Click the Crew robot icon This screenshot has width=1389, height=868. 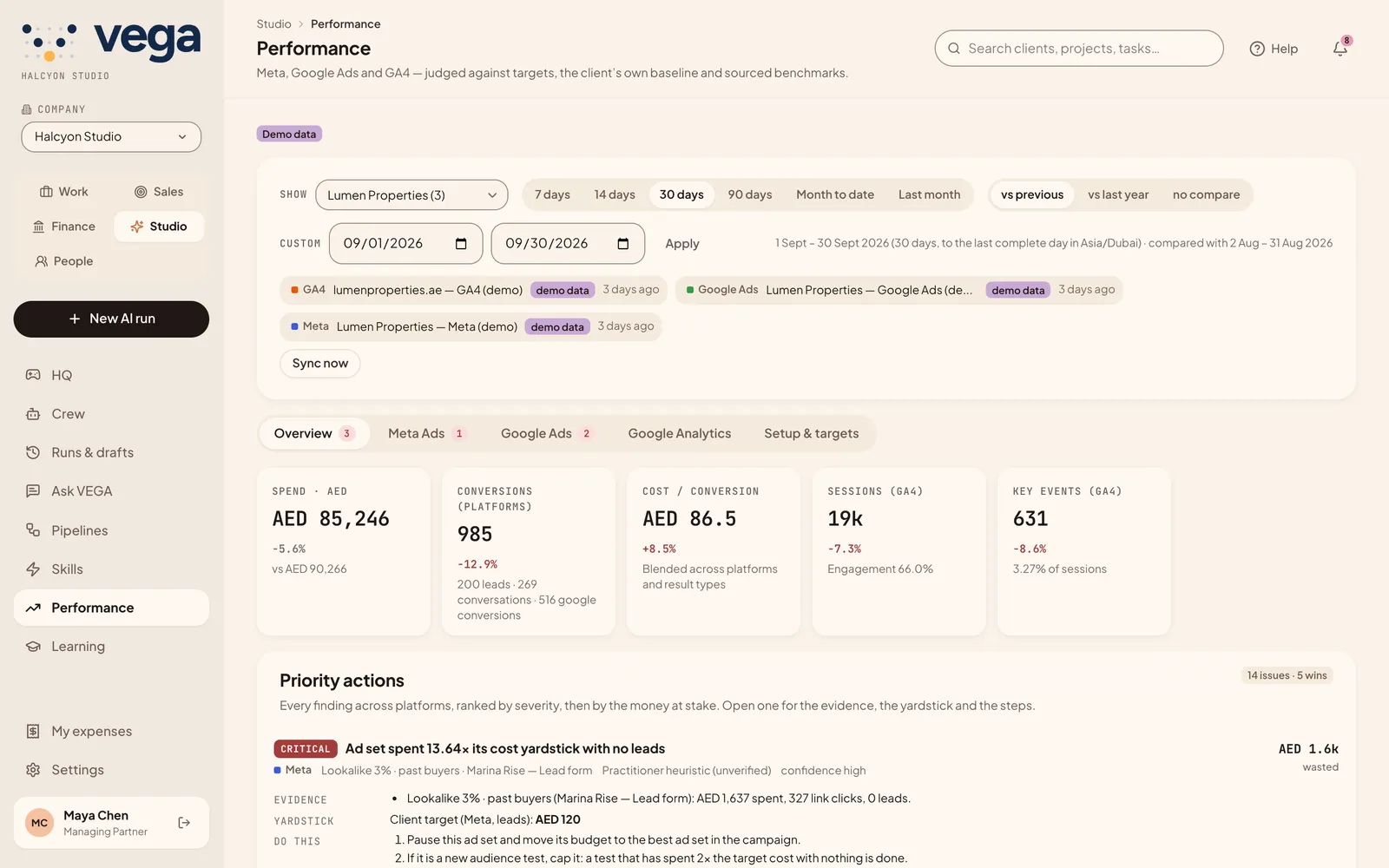click(x=33, y=414)
